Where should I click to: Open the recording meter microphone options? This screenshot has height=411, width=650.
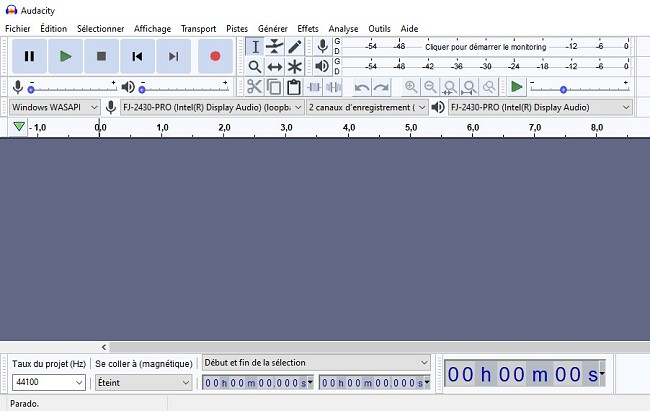coord(323,46)
